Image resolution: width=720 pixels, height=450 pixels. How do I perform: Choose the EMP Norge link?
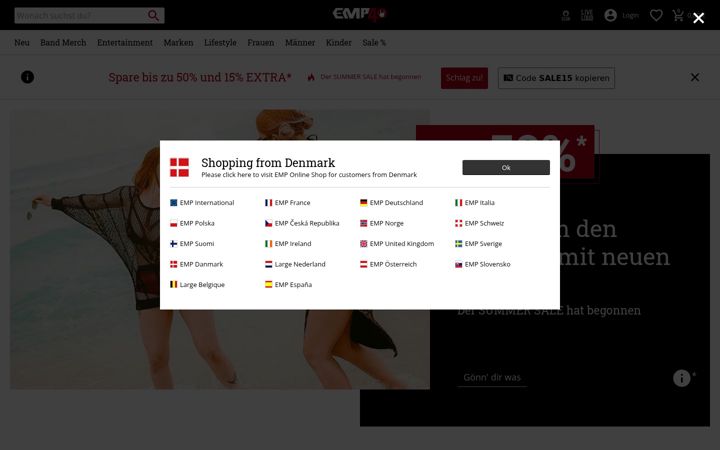[x=382, y=223]
